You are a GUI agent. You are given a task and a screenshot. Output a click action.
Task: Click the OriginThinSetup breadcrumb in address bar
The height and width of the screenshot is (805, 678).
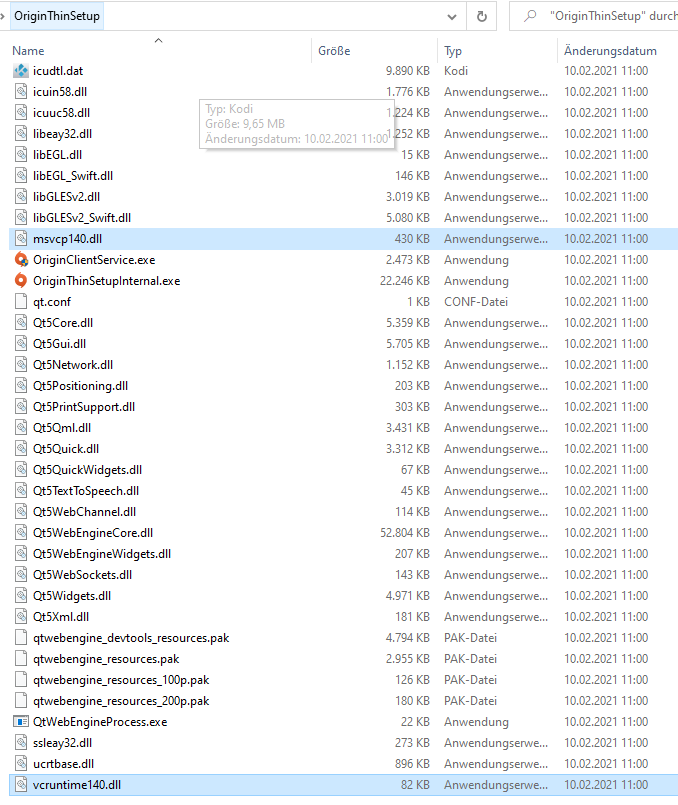pyautogui.click(x=57, y=16)
